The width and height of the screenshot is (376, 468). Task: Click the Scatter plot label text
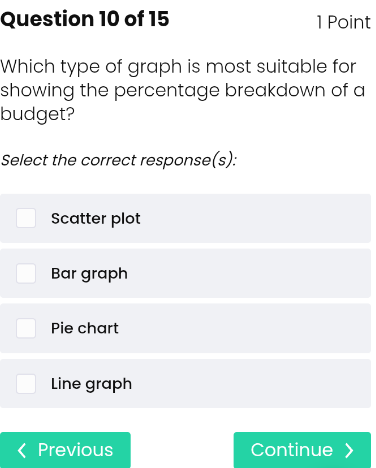(96, 219)
